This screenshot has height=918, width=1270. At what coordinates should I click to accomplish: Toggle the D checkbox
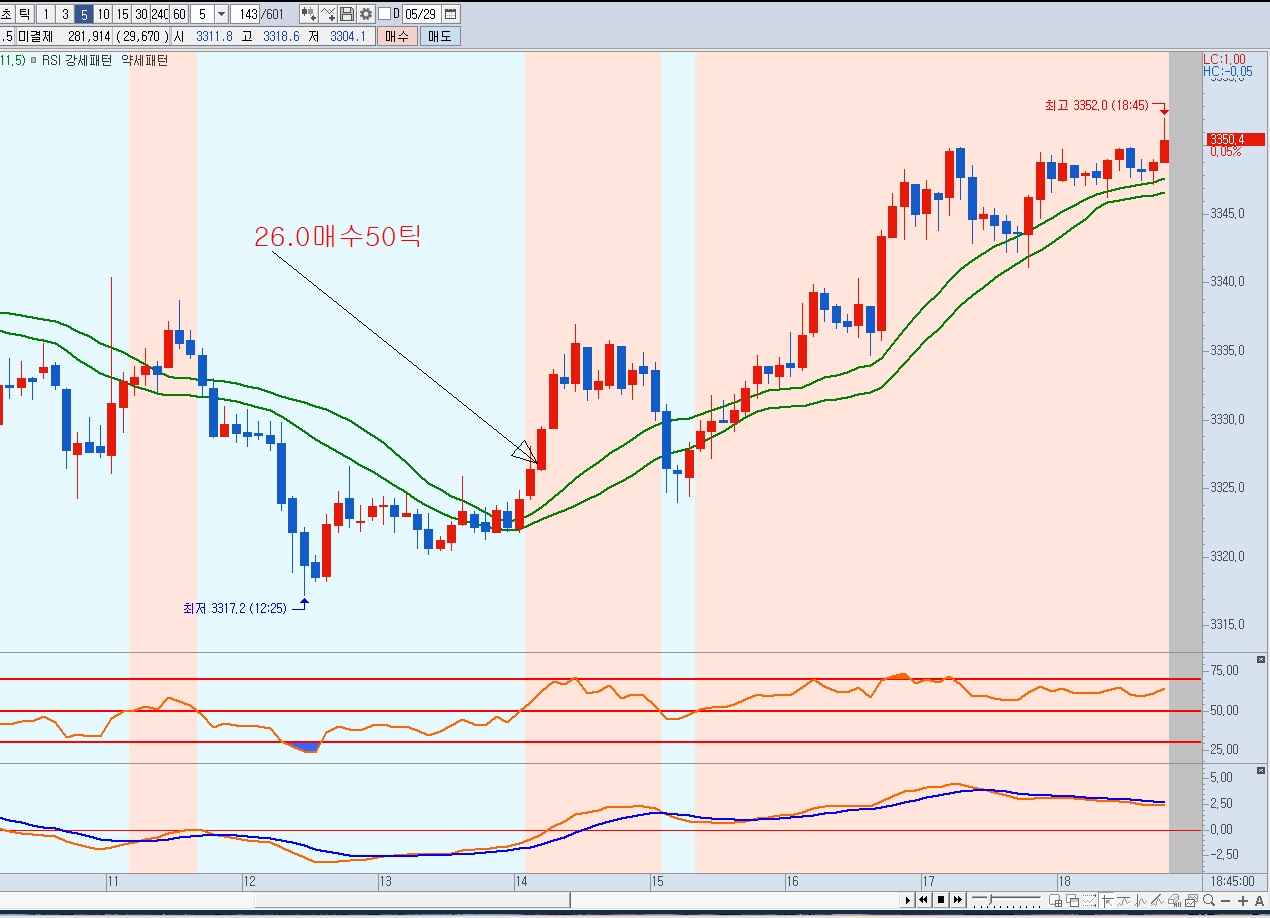click(384, 14)
